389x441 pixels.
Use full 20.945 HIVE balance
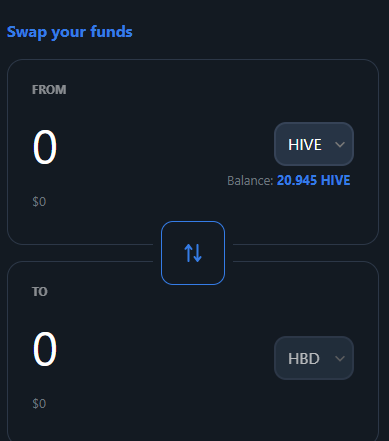point(313,180)
